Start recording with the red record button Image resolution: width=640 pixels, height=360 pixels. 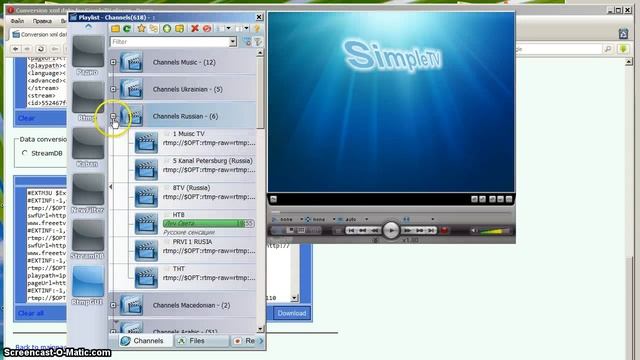[444, 231]
